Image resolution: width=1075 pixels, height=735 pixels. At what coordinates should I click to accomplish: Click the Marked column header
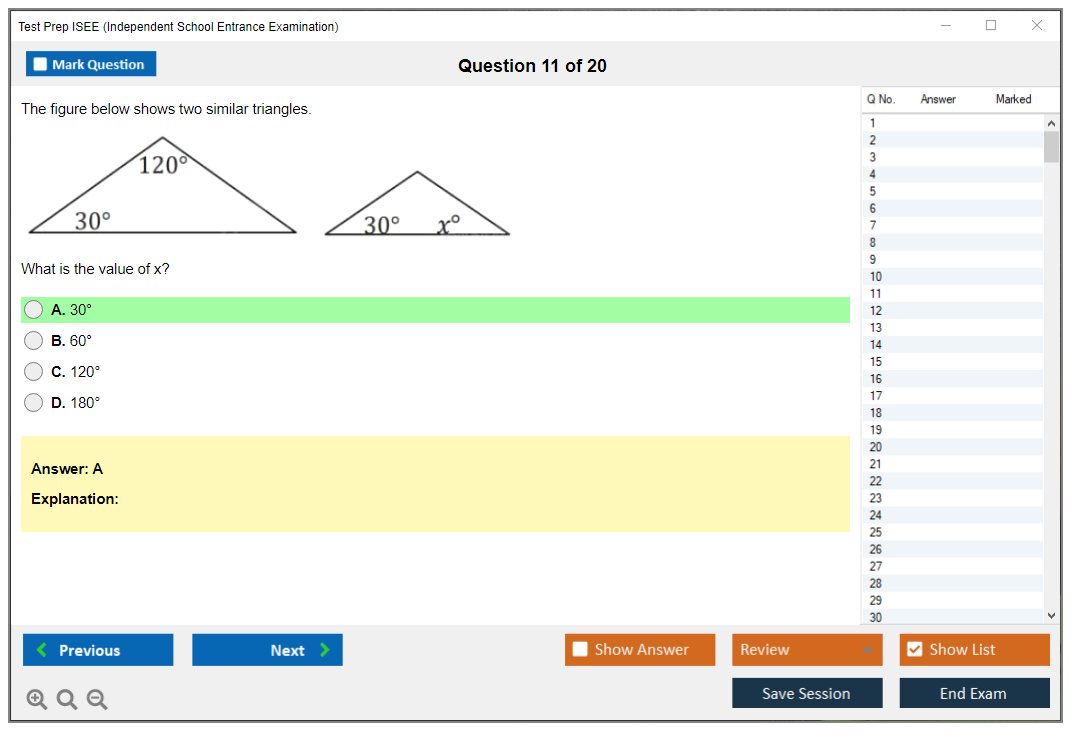coord(1013,99)
